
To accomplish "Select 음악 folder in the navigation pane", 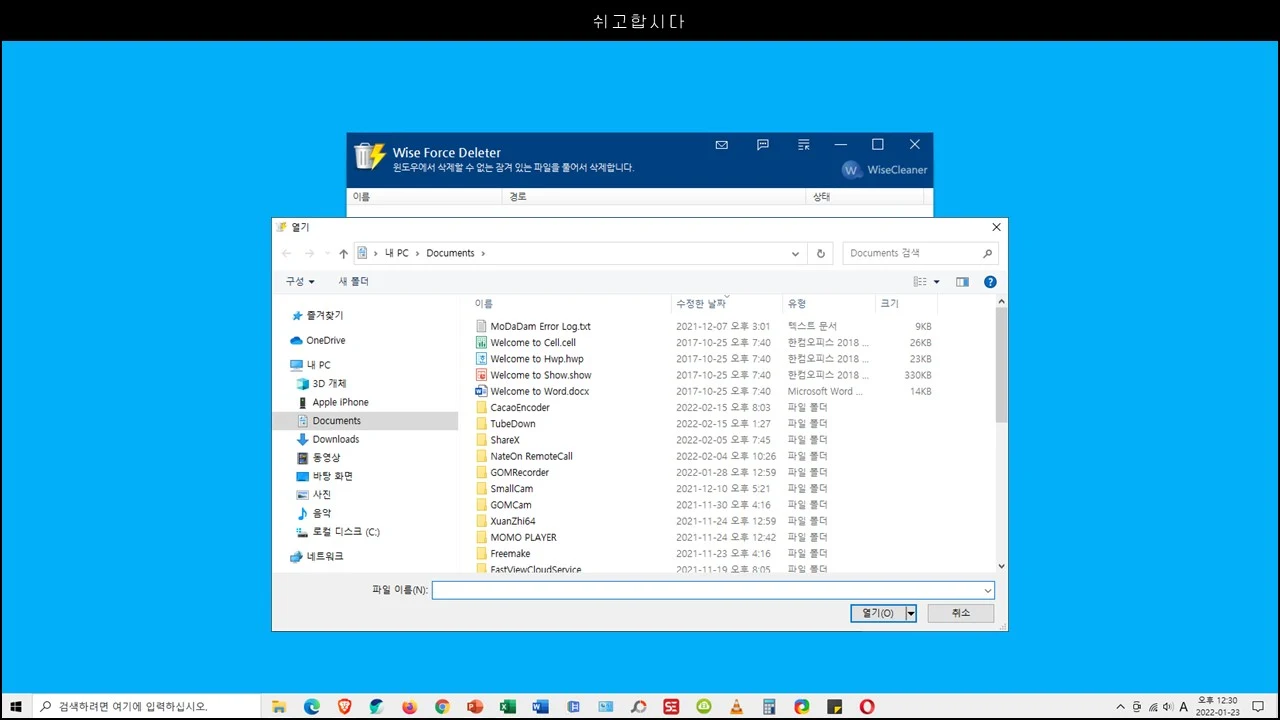I will [x=321, y=514].
